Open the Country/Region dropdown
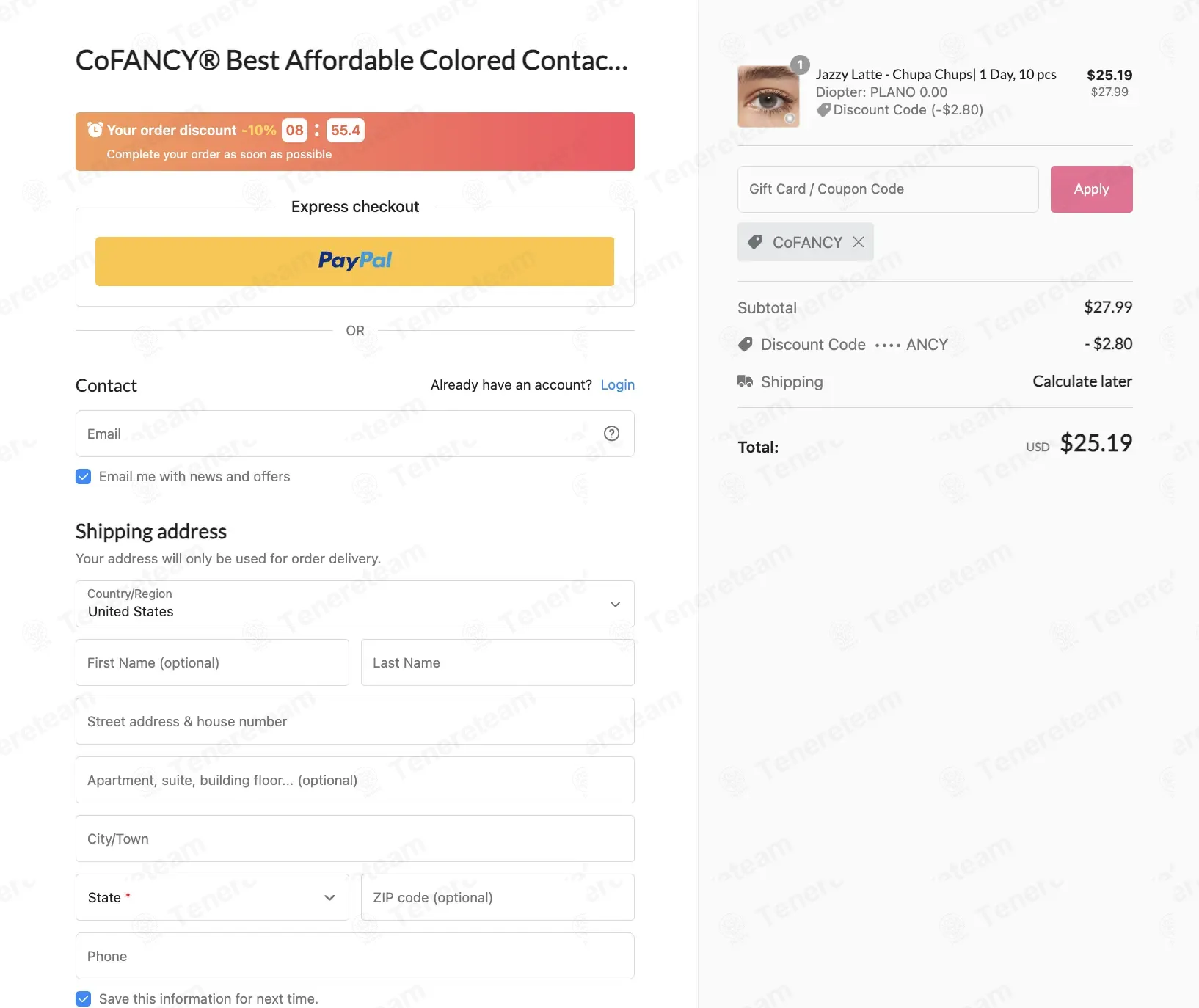 [355, 604]
